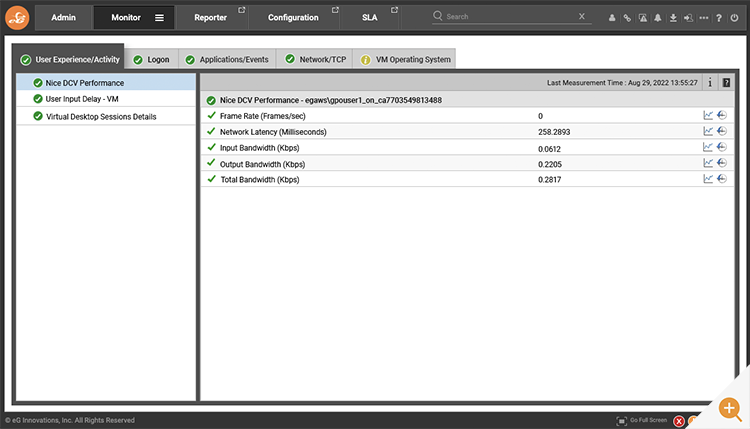Click the Network Latency (Milliseconds) label
The width and height of the screenshot is (750, 429).
(x=273, y=132)
